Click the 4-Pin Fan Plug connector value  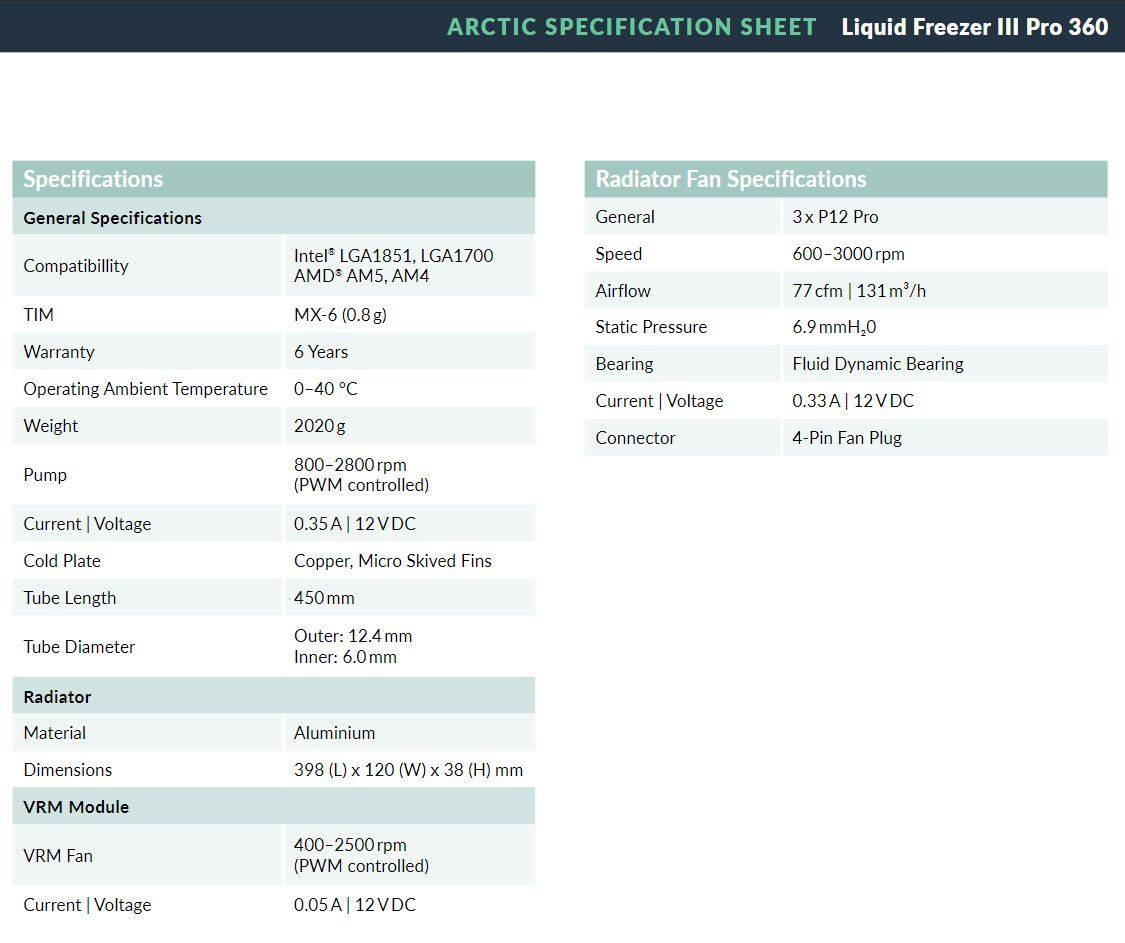pos(846,438)
